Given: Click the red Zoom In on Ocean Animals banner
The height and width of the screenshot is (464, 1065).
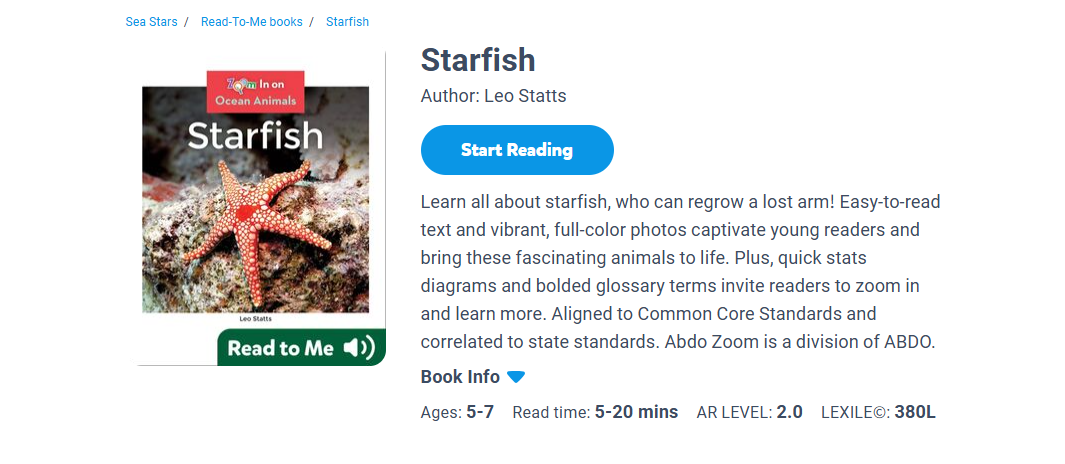Looking at the screenshot, I should pyautogui.click(x=255, y=92).
